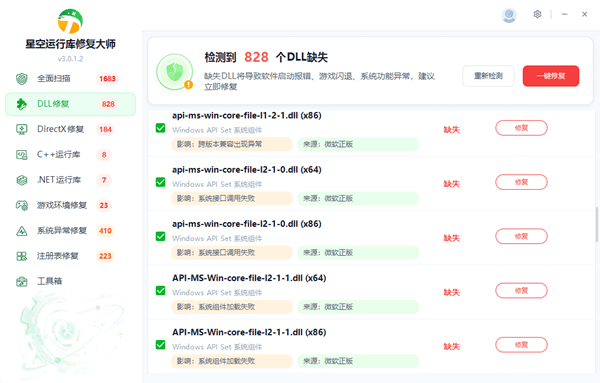Repair api-ms-win-core-file-l1-2-1.dll (x86)
This screenshot has width=600, height=383.
pos(521,128)
